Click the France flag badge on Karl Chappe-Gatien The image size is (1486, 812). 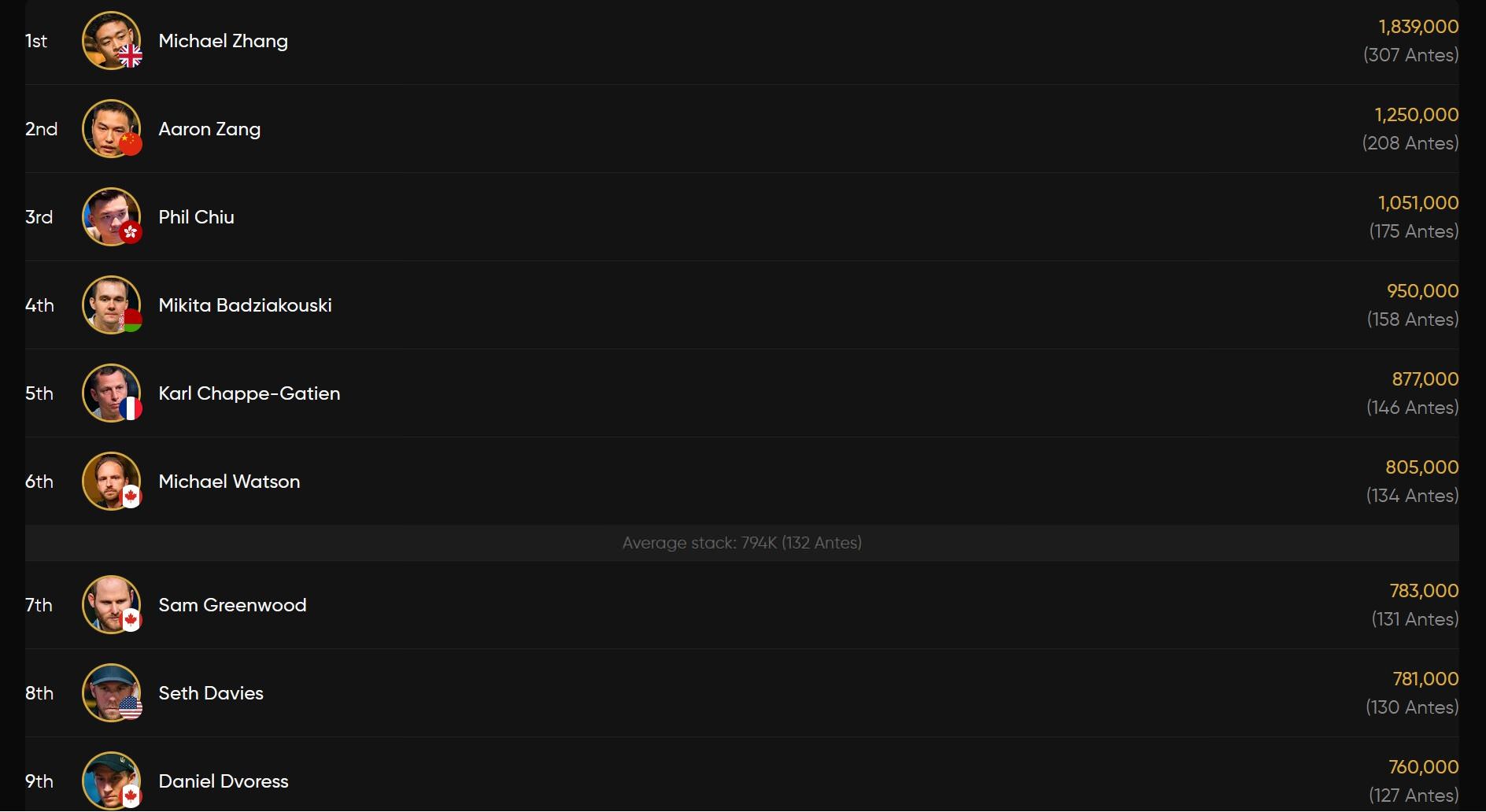(x=131, y=408)
